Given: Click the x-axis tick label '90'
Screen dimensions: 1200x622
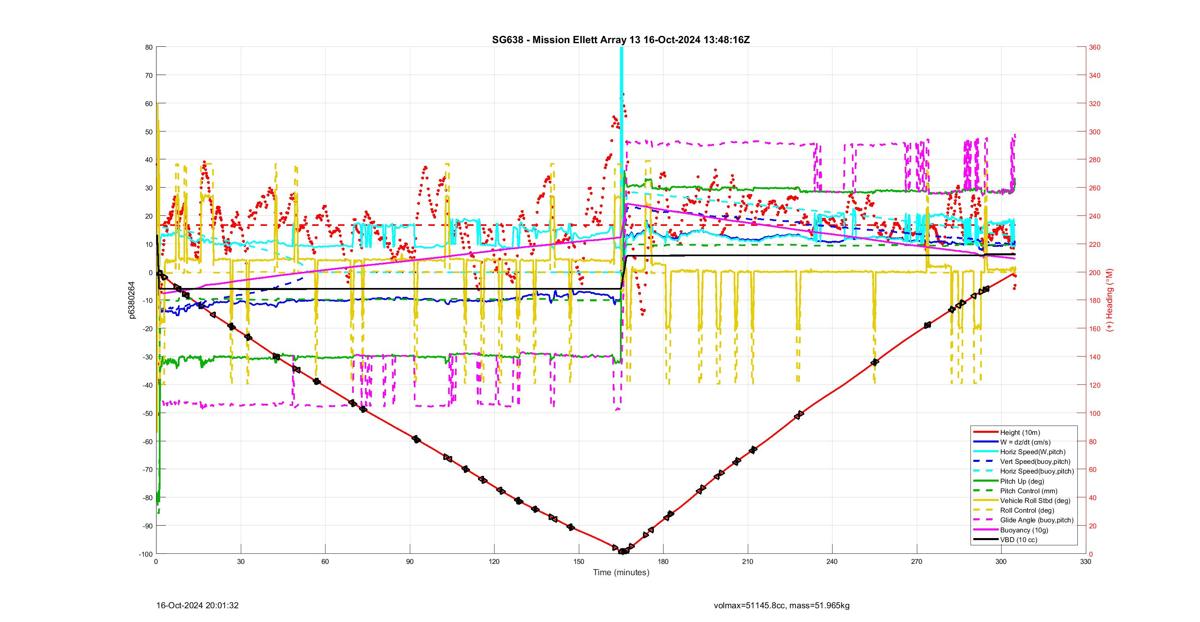Looking at the screenshot, I should coord(409,563).
